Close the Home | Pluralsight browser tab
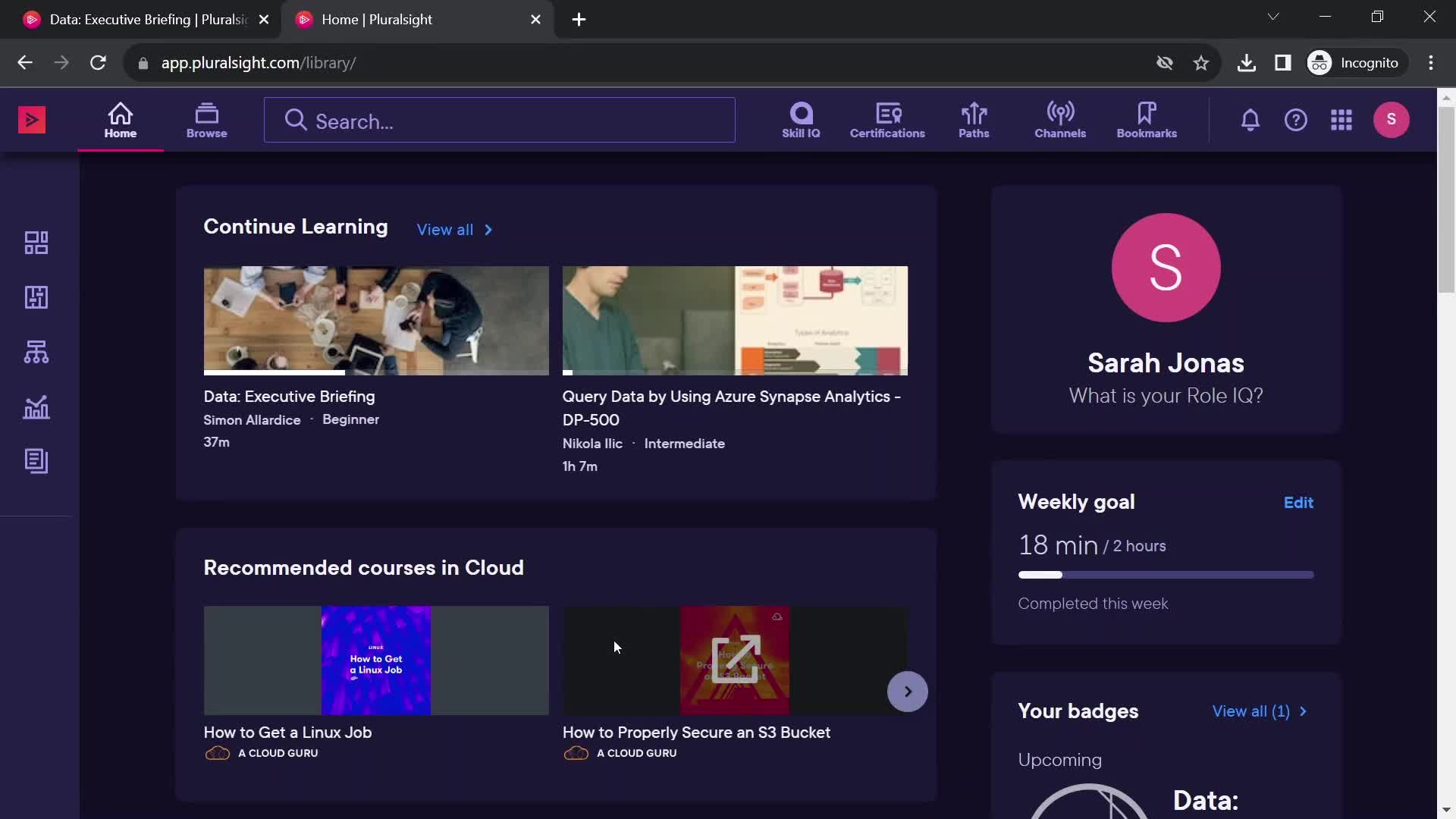1456x819 pixels. pos(535,20)
